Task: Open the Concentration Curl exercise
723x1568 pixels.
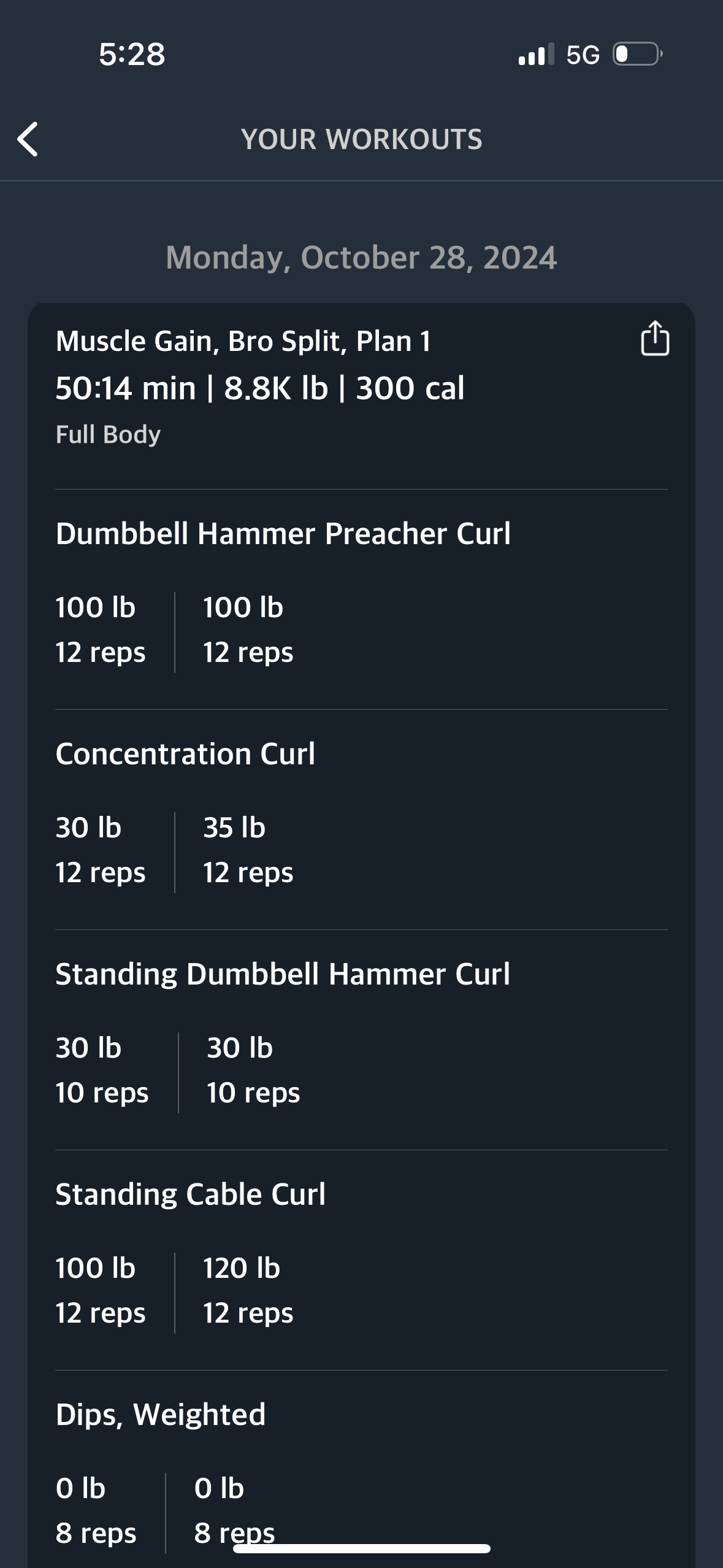Action: [185, 754]
